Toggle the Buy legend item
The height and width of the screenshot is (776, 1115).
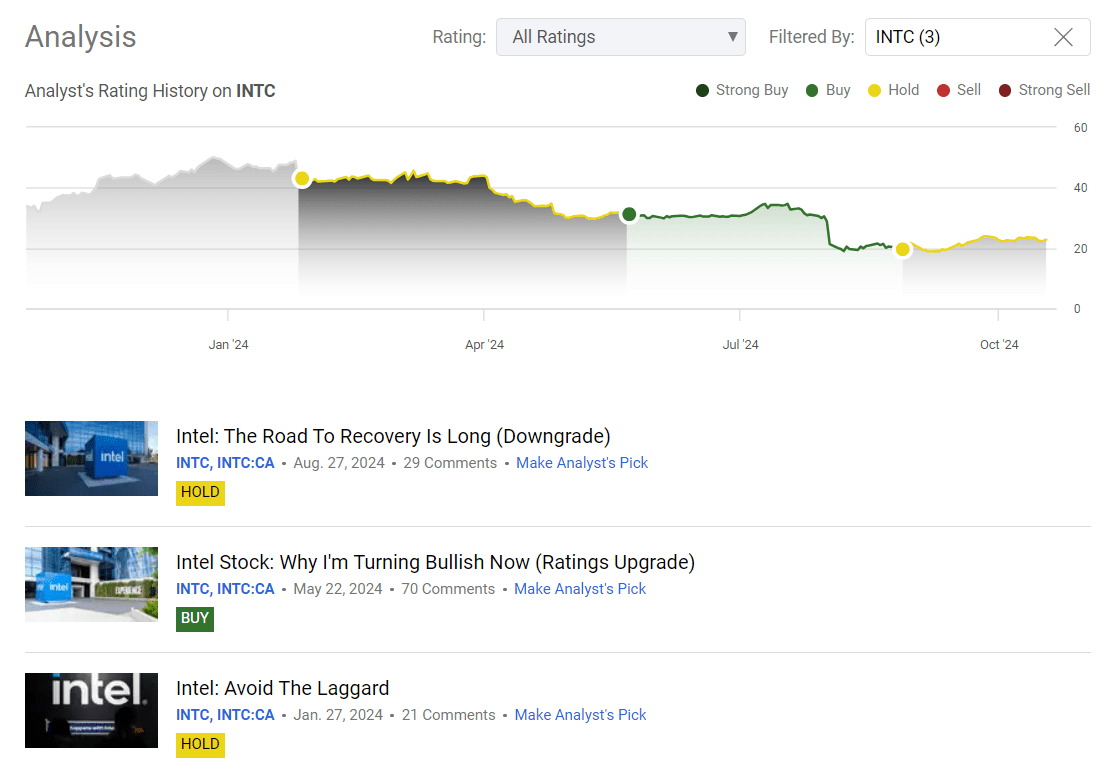(x=828, y=90)
